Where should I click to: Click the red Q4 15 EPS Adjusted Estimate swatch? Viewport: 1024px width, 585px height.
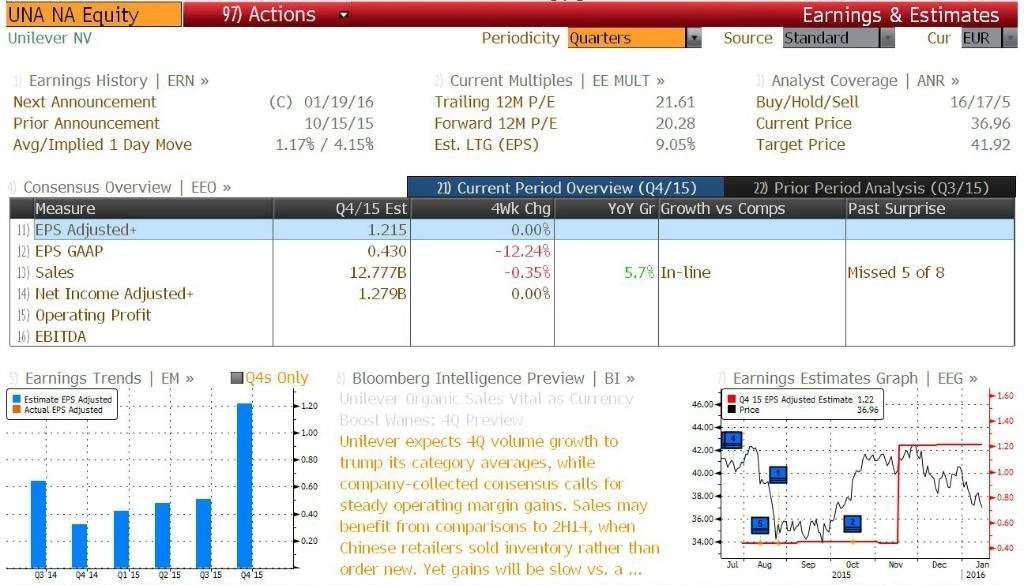coord(731,399)
